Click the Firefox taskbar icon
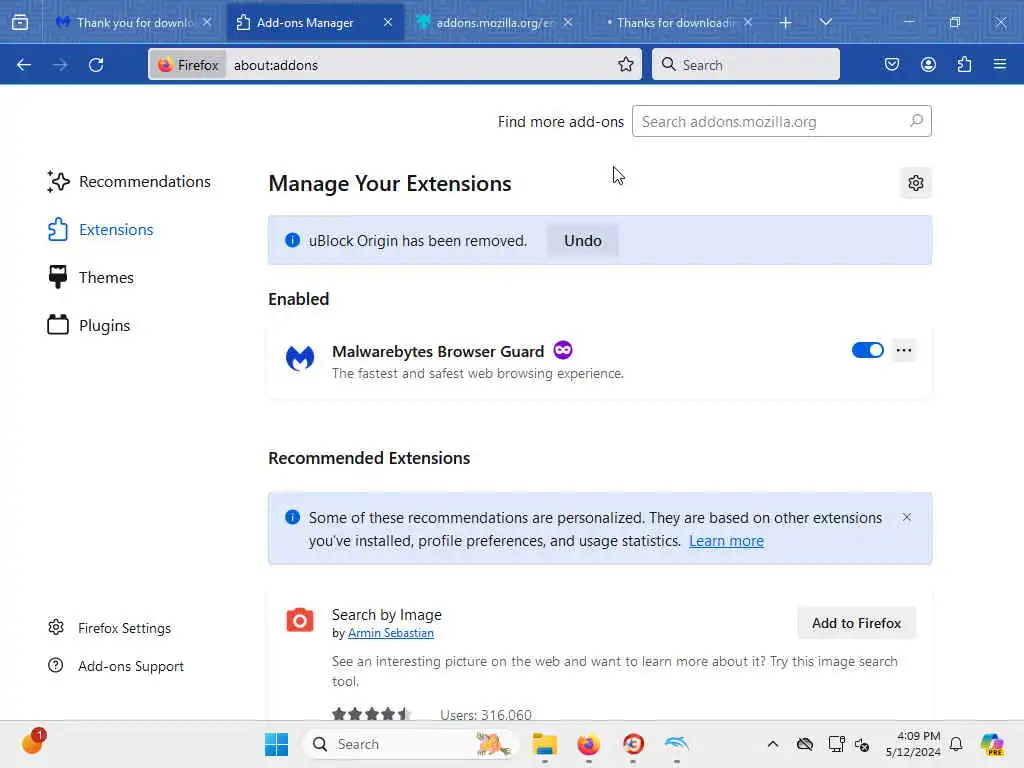This screenshot has height=768, width=1024. click(588, 744)
